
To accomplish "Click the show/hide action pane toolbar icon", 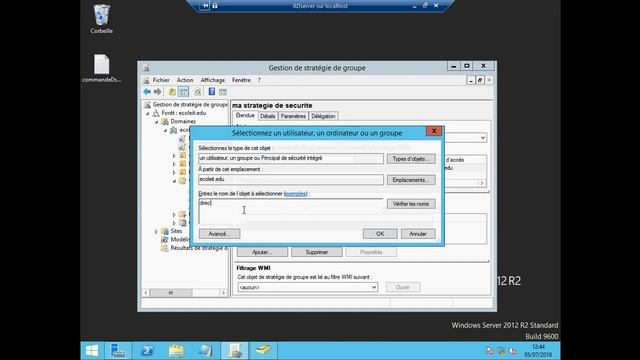I will tap(223, 92).
